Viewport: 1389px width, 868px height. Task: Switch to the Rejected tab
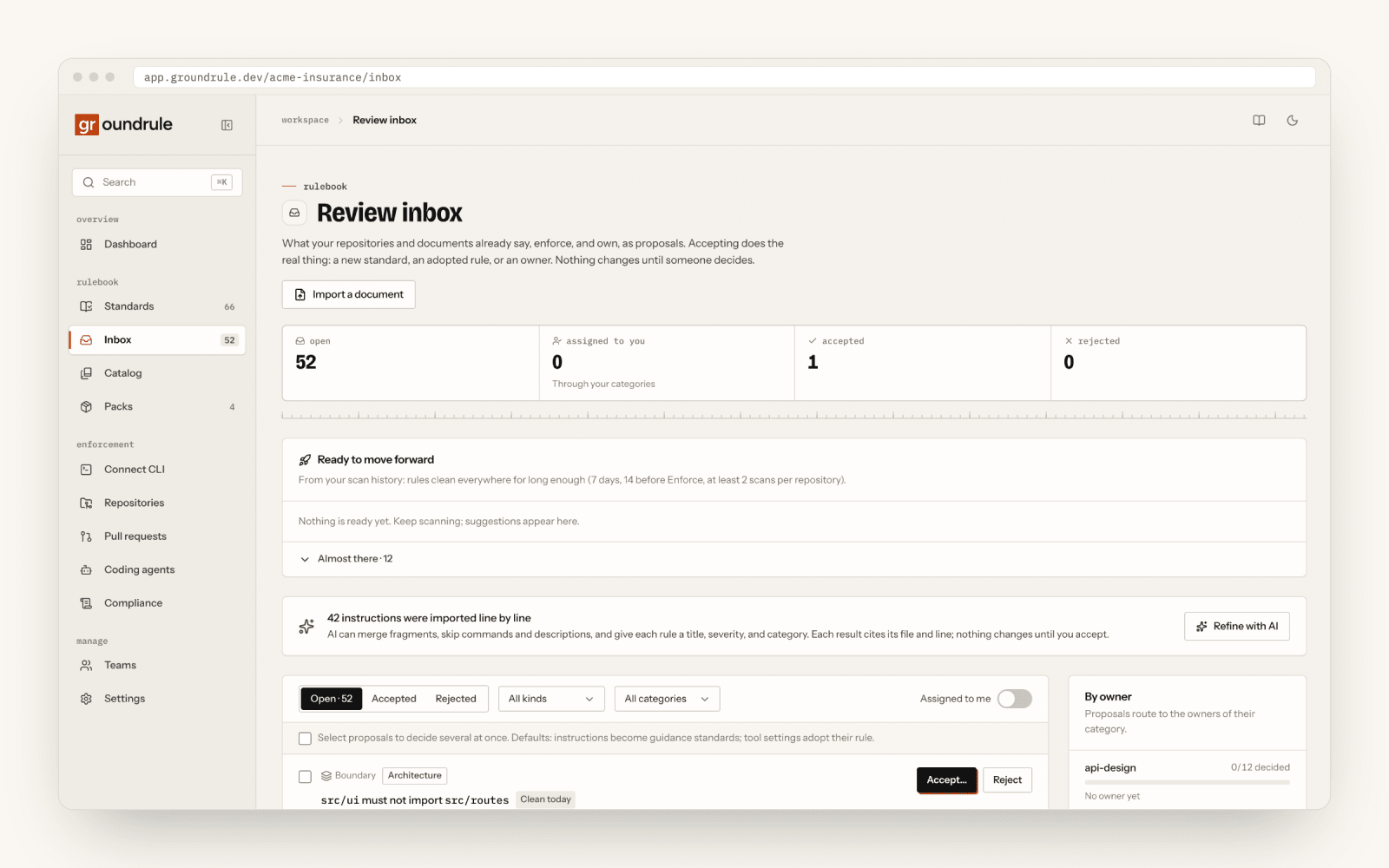[x=456, y=699]
